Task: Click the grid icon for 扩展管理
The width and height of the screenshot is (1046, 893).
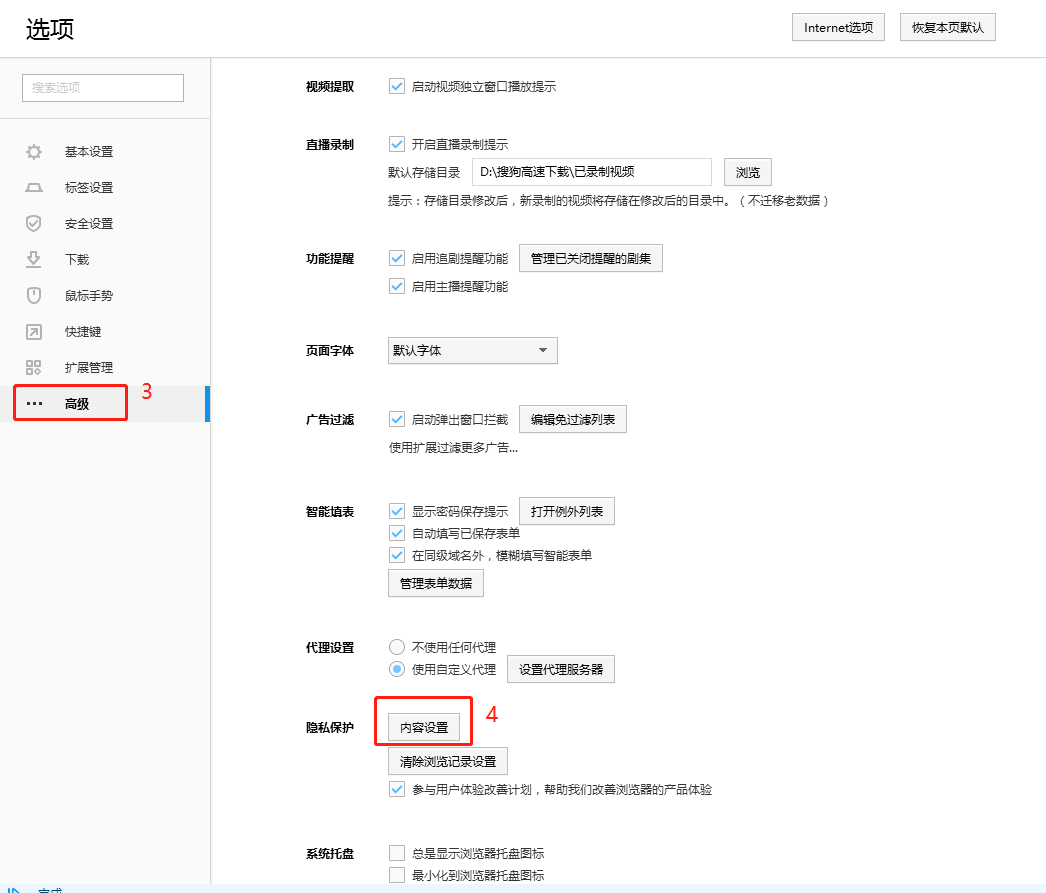Action: point(34,368)
